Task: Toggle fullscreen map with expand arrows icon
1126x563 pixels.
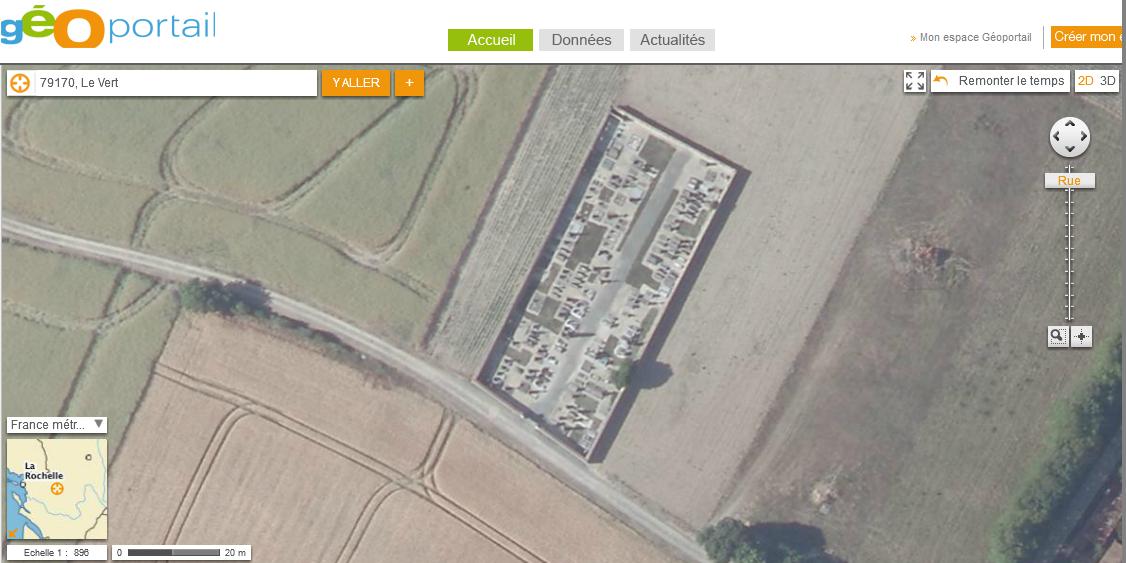Action: coord(915,81)
